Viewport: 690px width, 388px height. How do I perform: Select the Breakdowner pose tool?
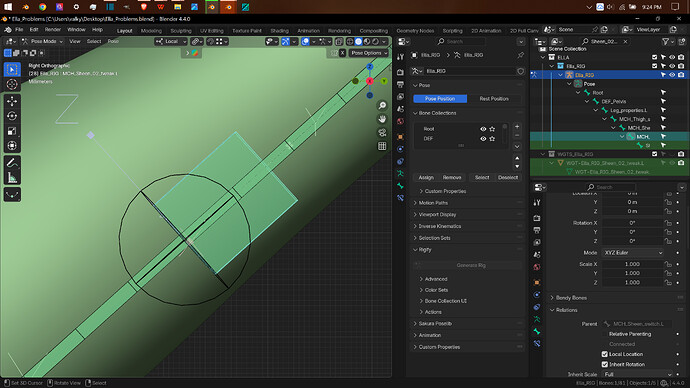[12, 194]
